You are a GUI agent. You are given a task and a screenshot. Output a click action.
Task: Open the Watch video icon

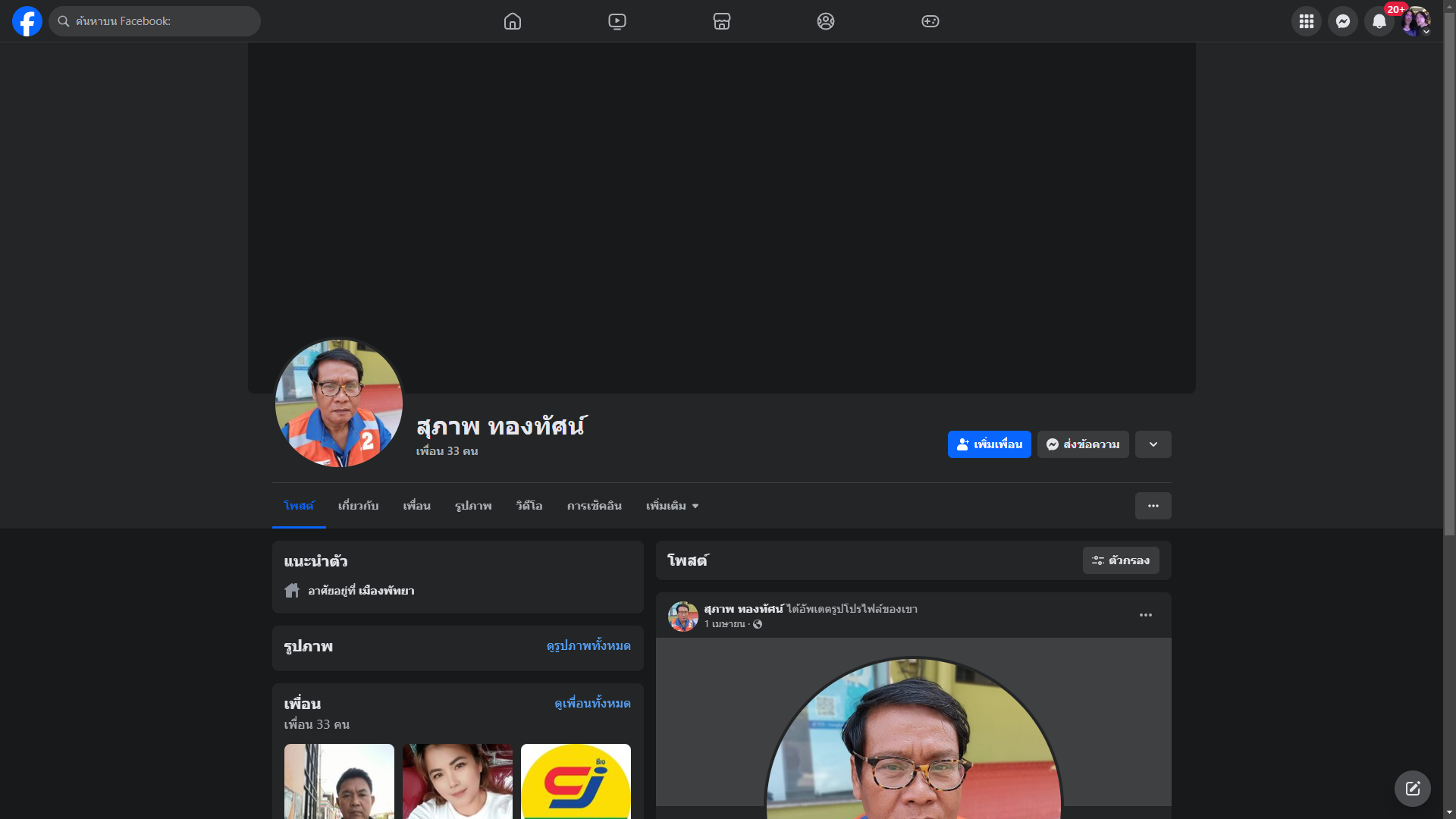coord(617,21)
